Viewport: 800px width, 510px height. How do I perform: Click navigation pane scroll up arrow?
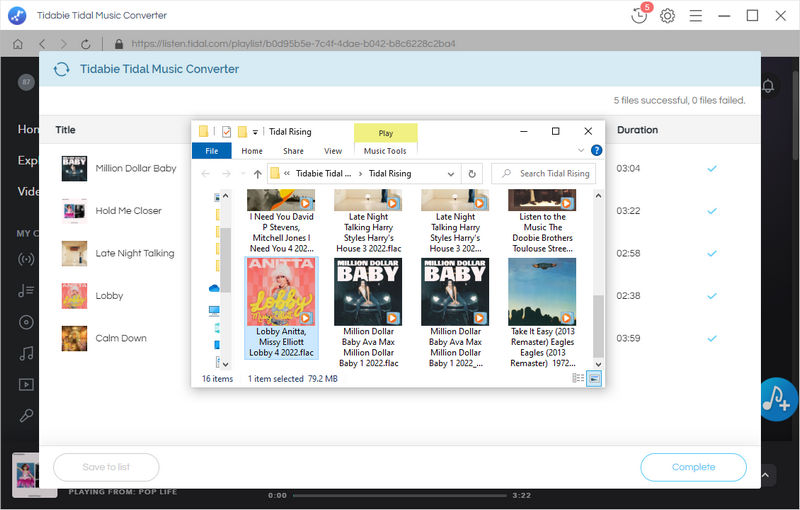click(226, 196)
